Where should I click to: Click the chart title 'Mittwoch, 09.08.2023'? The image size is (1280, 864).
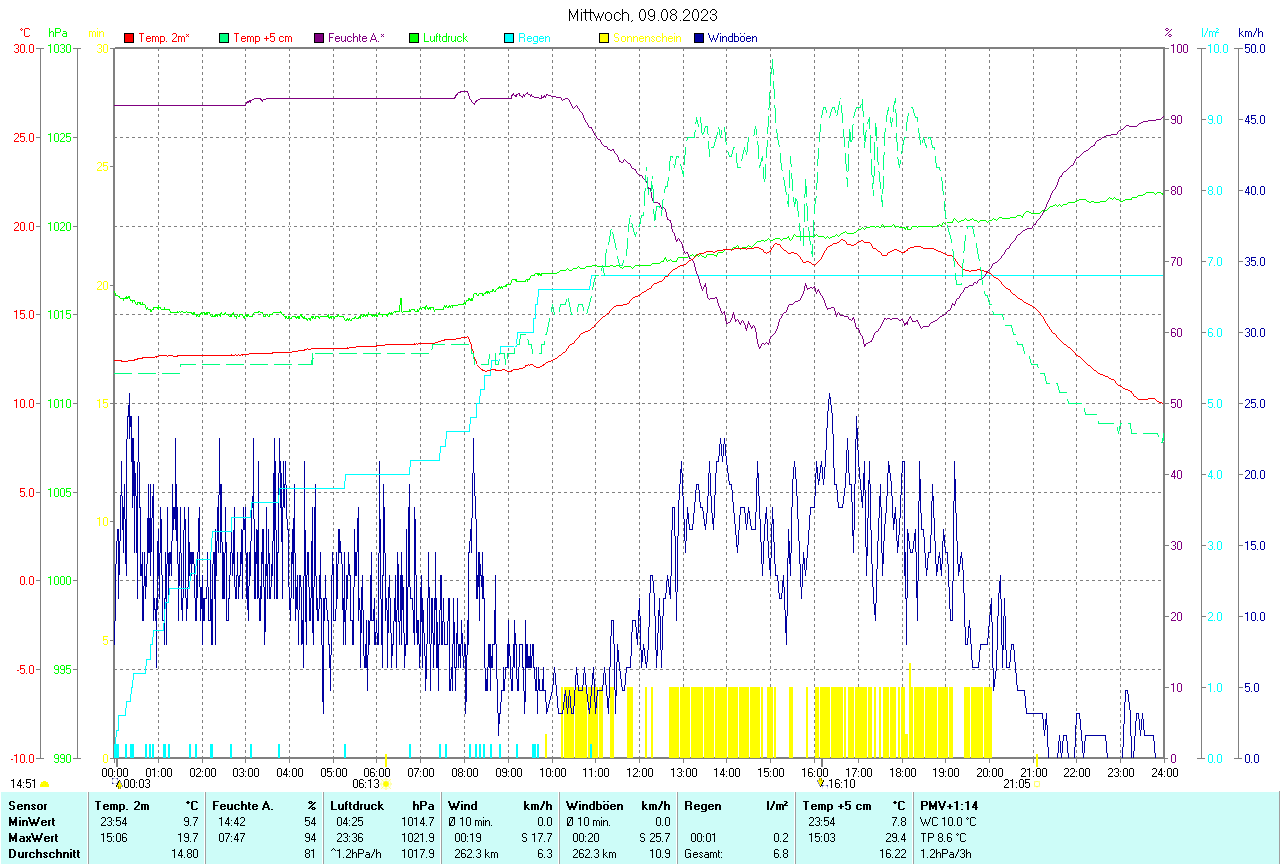642,15
